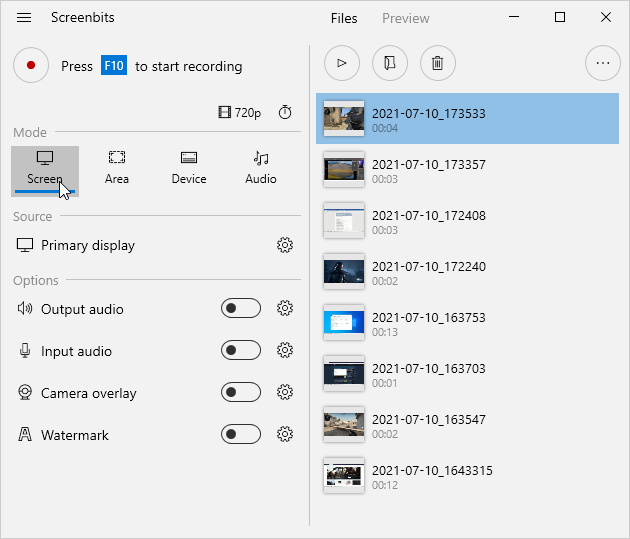Switch to the Files tab
This screenshot has width=630, height=539.
[x=344, y=18]
